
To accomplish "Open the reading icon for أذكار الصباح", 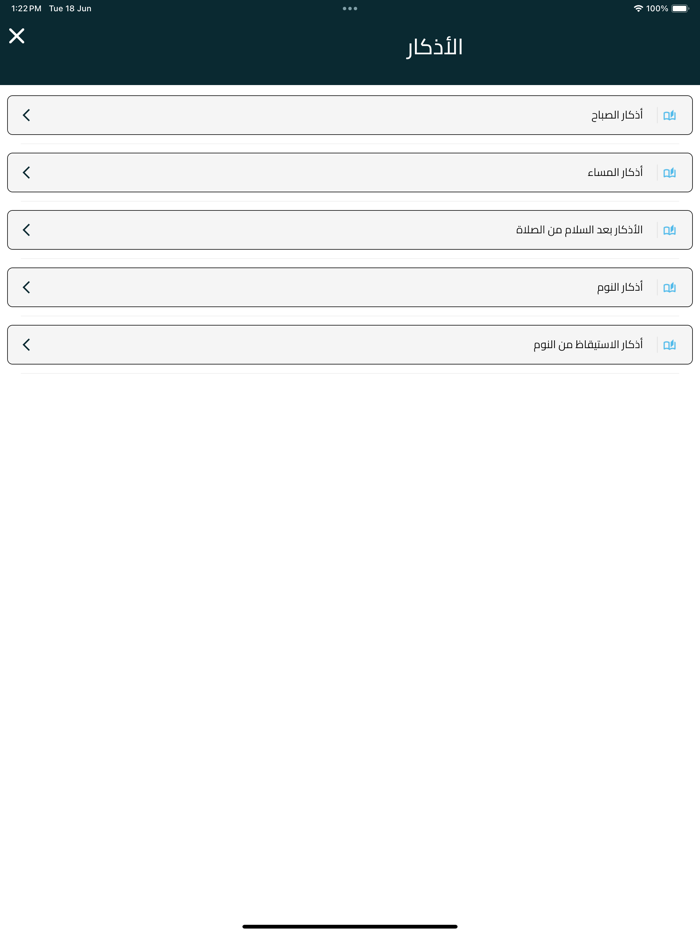I will pos(669,115).
